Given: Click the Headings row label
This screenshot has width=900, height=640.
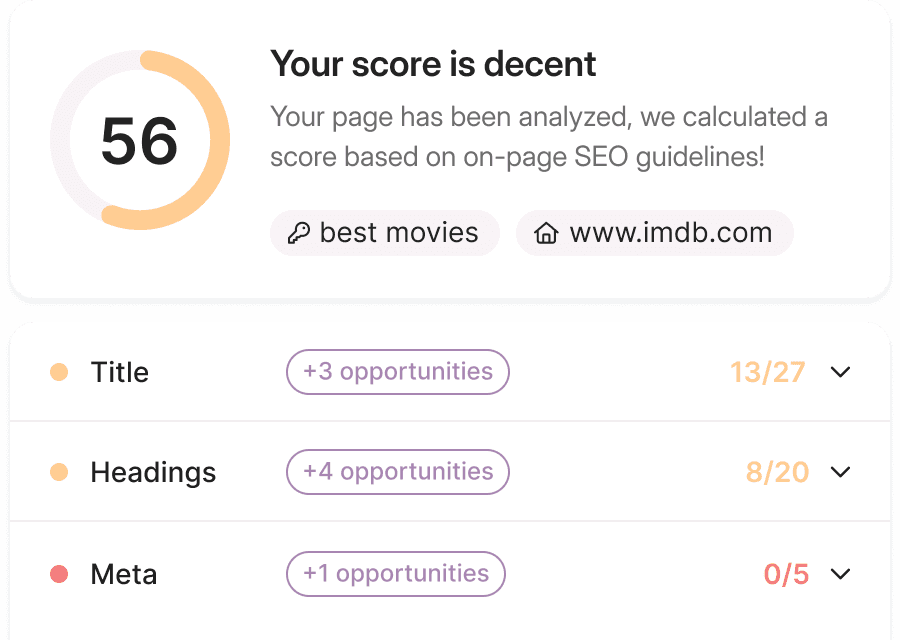Looking at the screenshot, I should [x=153, y=473].
